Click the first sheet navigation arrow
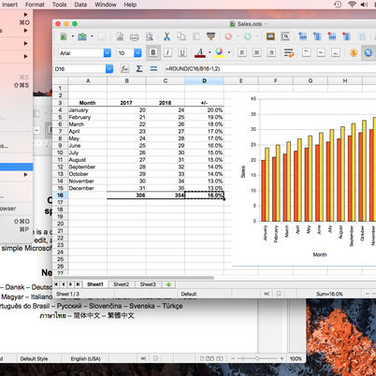 pyautogui.click(x=56, y=284)
